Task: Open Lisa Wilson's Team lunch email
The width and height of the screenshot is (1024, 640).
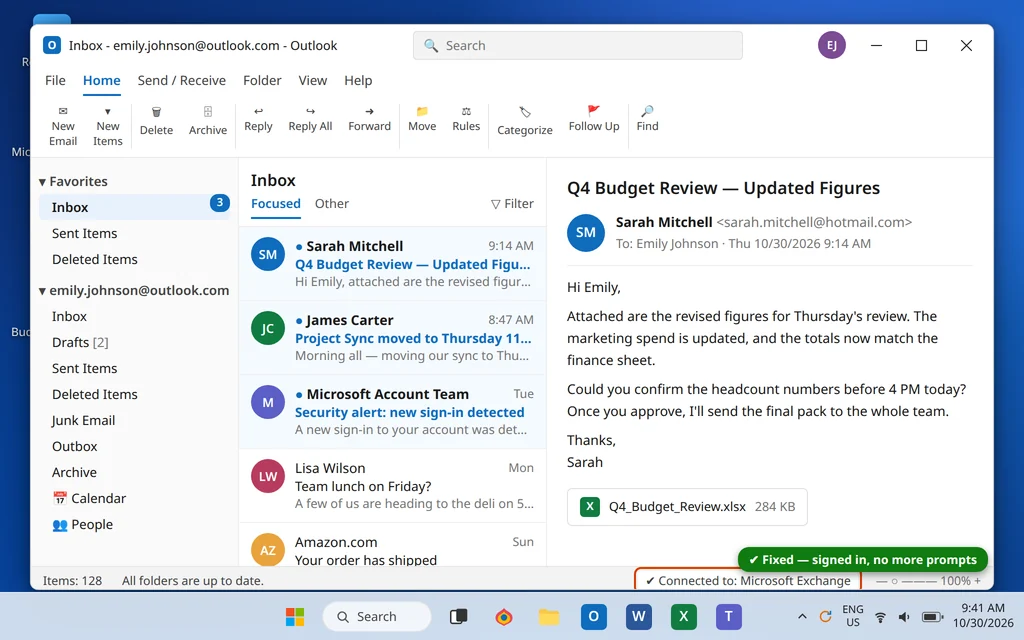Action: coord(392,485)
